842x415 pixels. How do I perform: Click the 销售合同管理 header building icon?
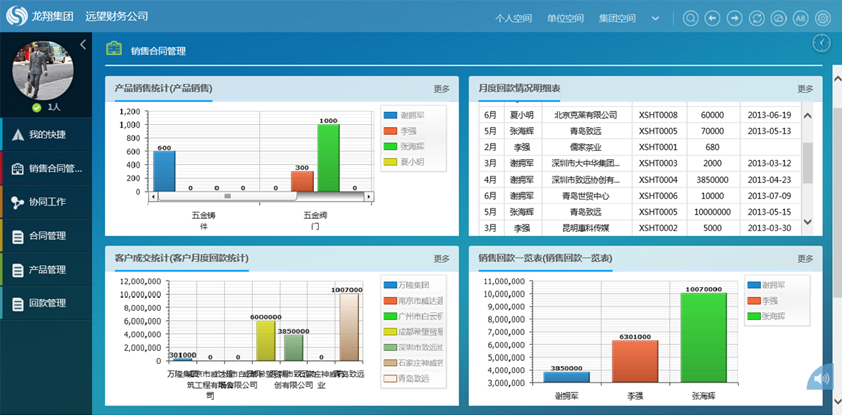coord(114,49)
